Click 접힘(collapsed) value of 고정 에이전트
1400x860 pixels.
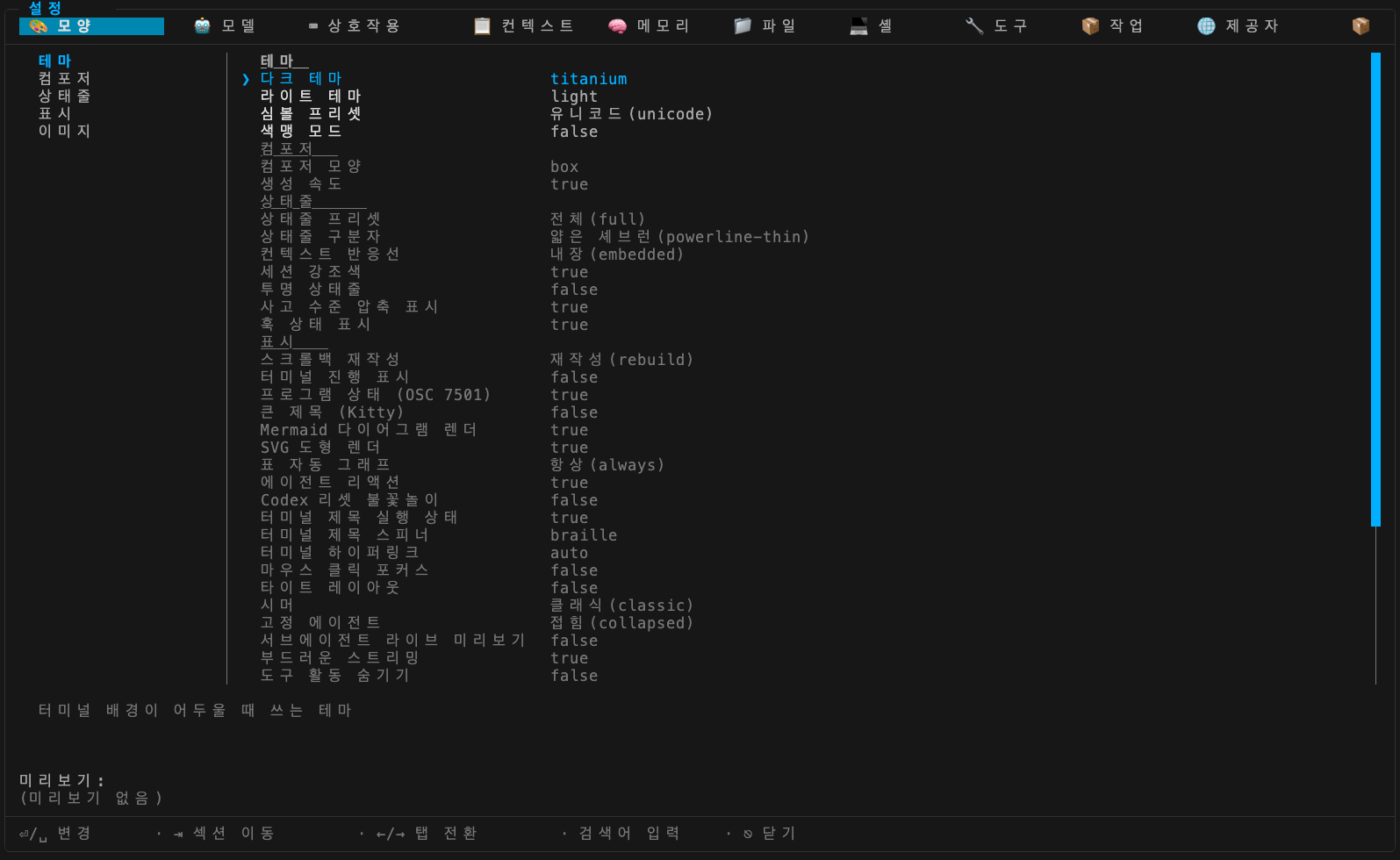622,623
